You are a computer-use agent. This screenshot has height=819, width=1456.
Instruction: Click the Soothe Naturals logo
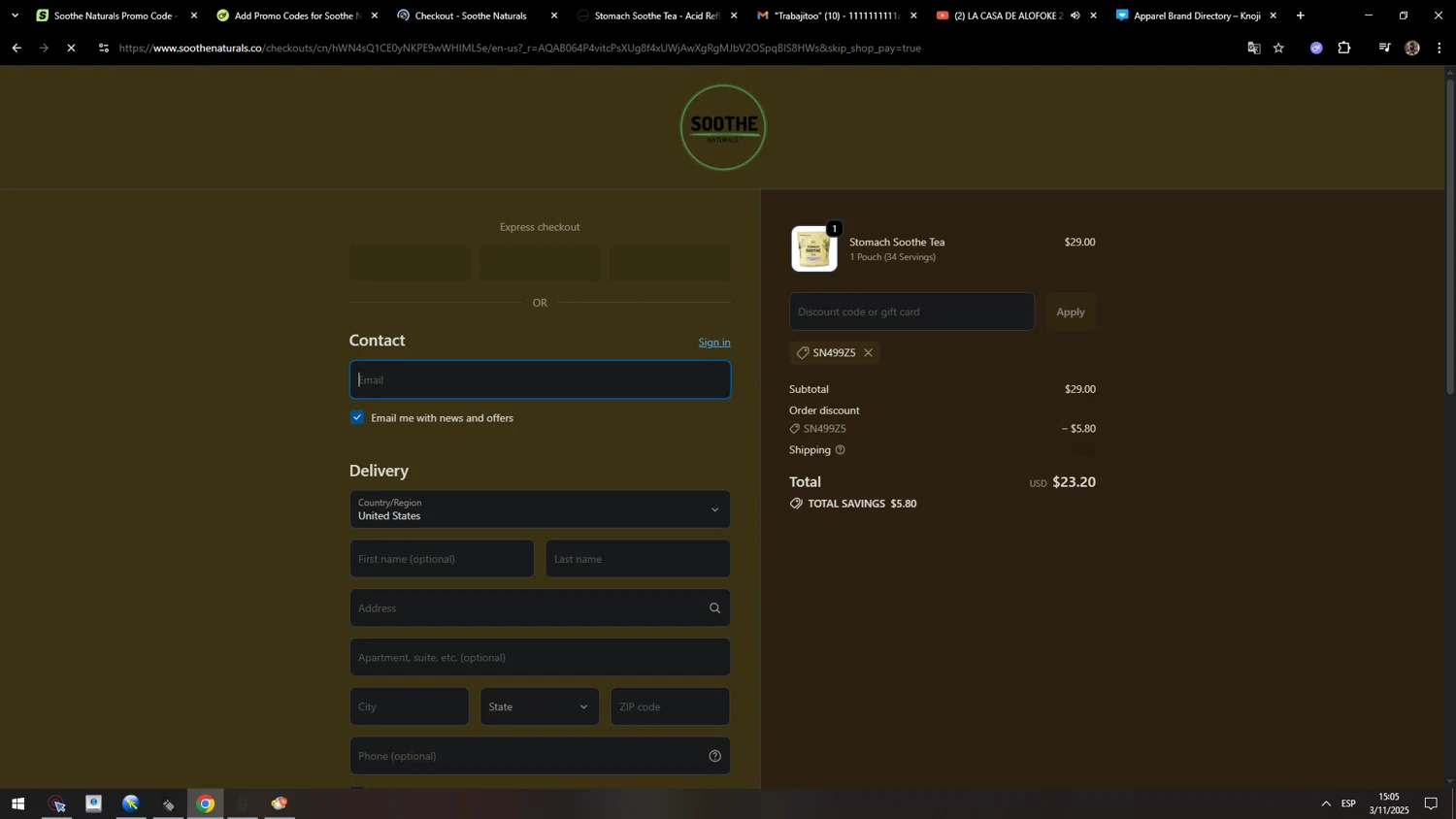[x=723, y=127]
